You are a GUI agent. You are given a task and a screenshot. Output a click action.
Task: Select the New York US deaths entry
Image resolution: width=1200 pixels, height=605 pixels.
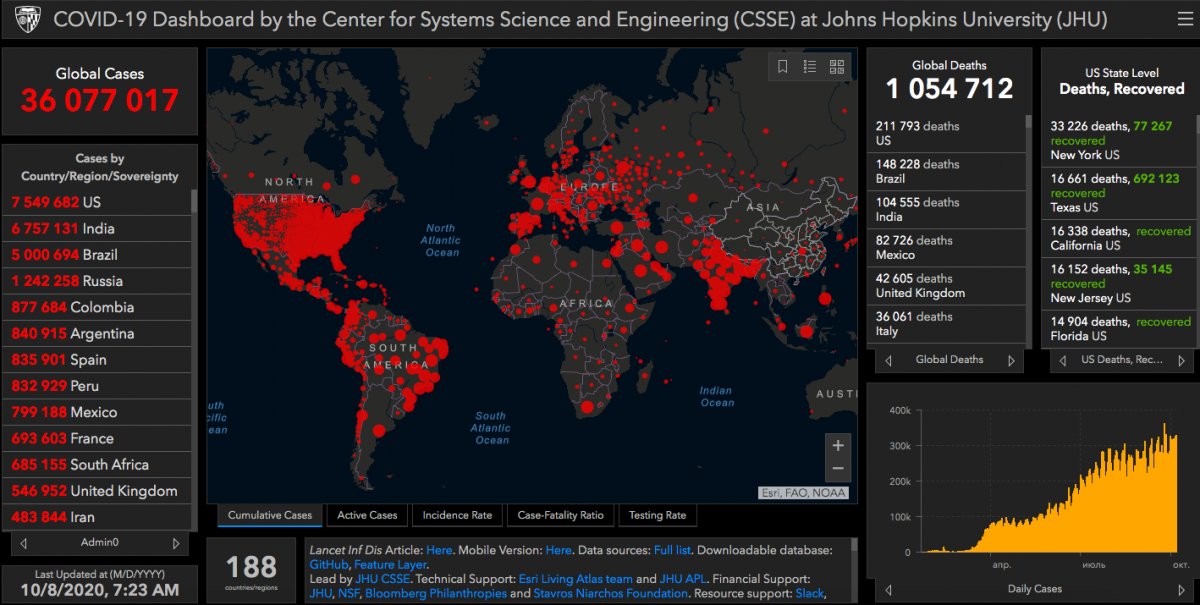(x=1121, y=141)
